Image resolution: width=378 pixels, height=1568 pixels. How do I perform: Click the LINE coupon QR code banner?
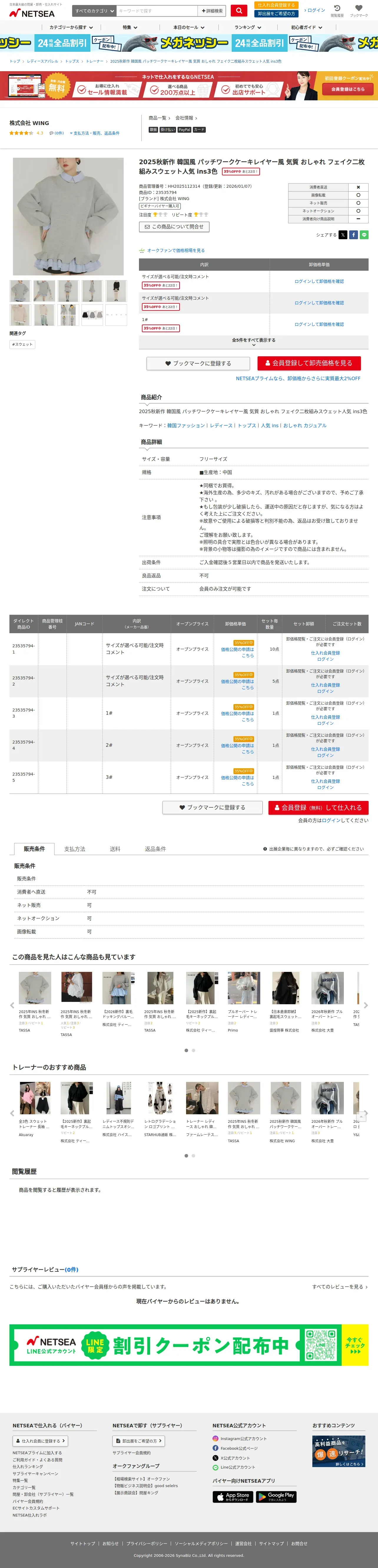click(189, 1345)
